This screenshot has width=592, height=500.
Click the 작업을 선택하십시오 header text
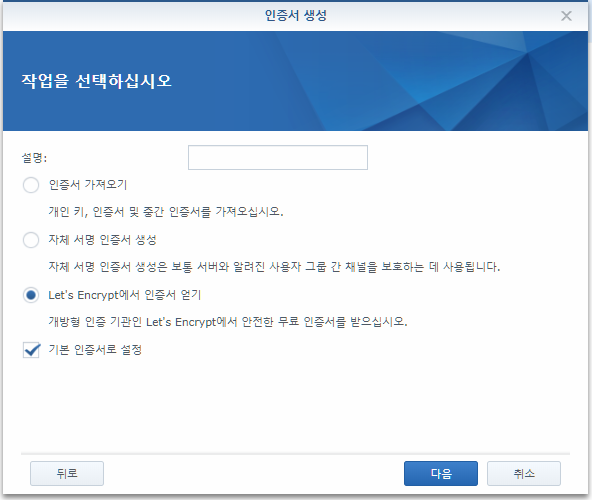coord(97,81)
